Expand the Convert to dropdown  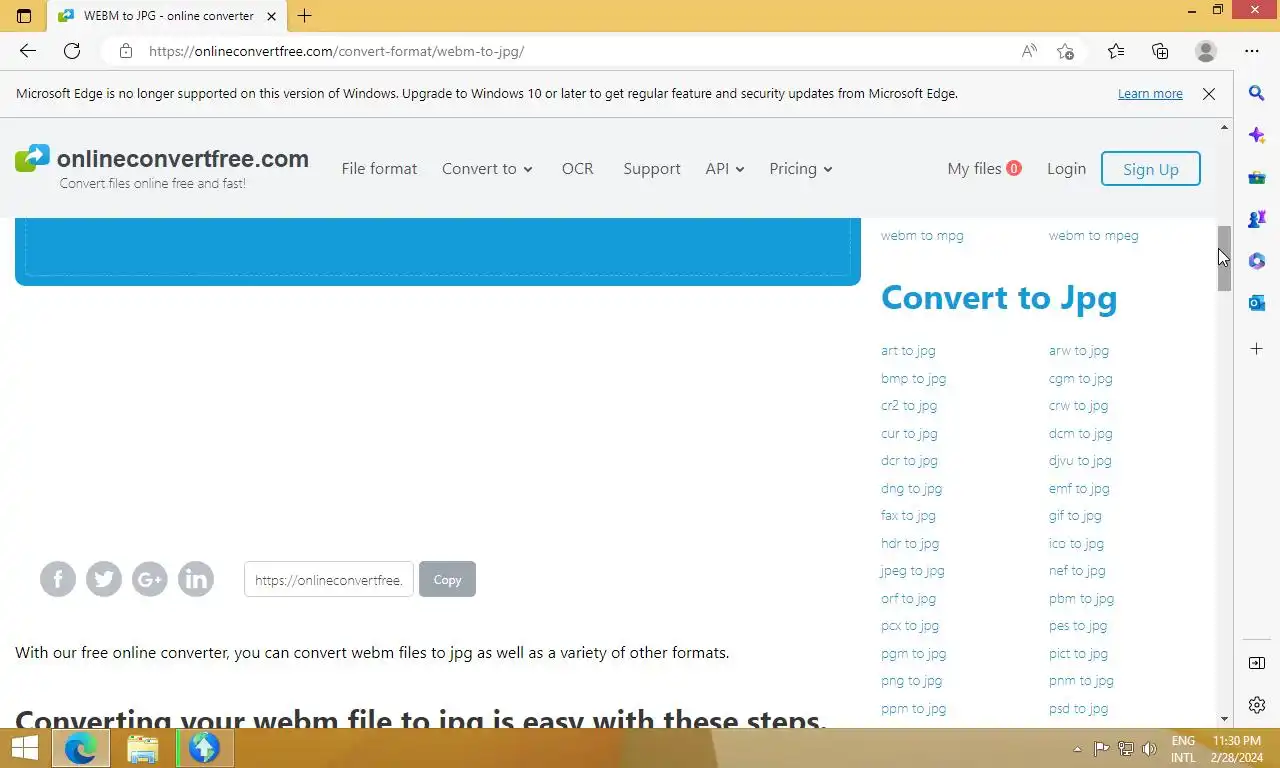tap(487, 169)
